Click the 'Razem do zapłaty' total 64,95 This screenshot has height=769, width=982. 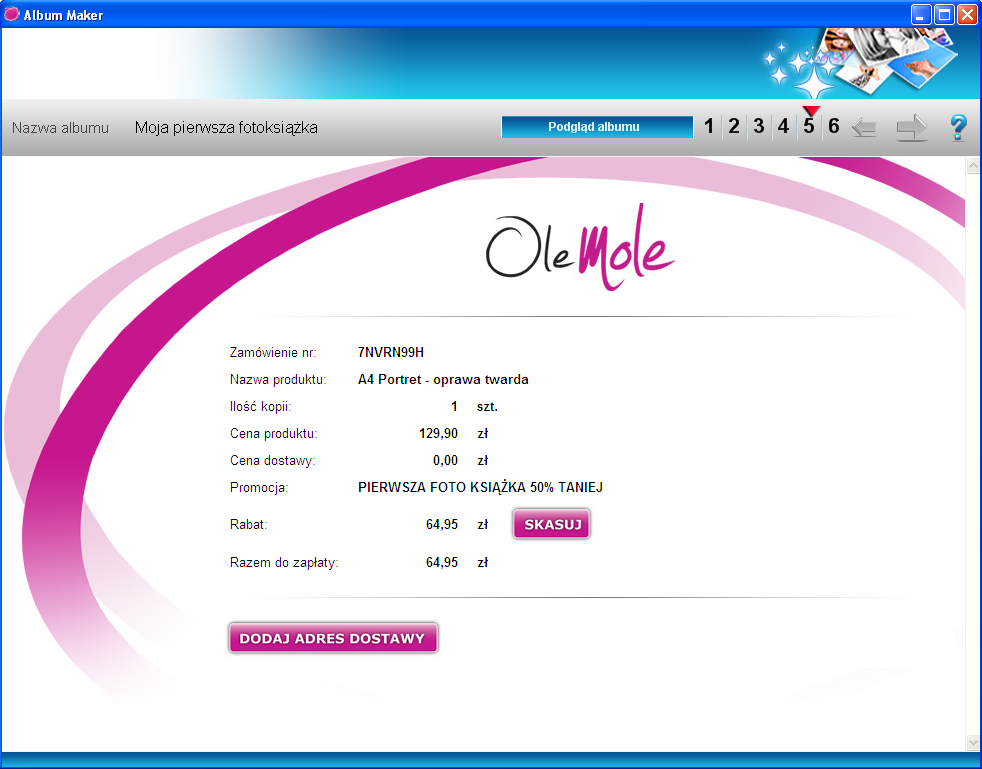click(442, 562)
